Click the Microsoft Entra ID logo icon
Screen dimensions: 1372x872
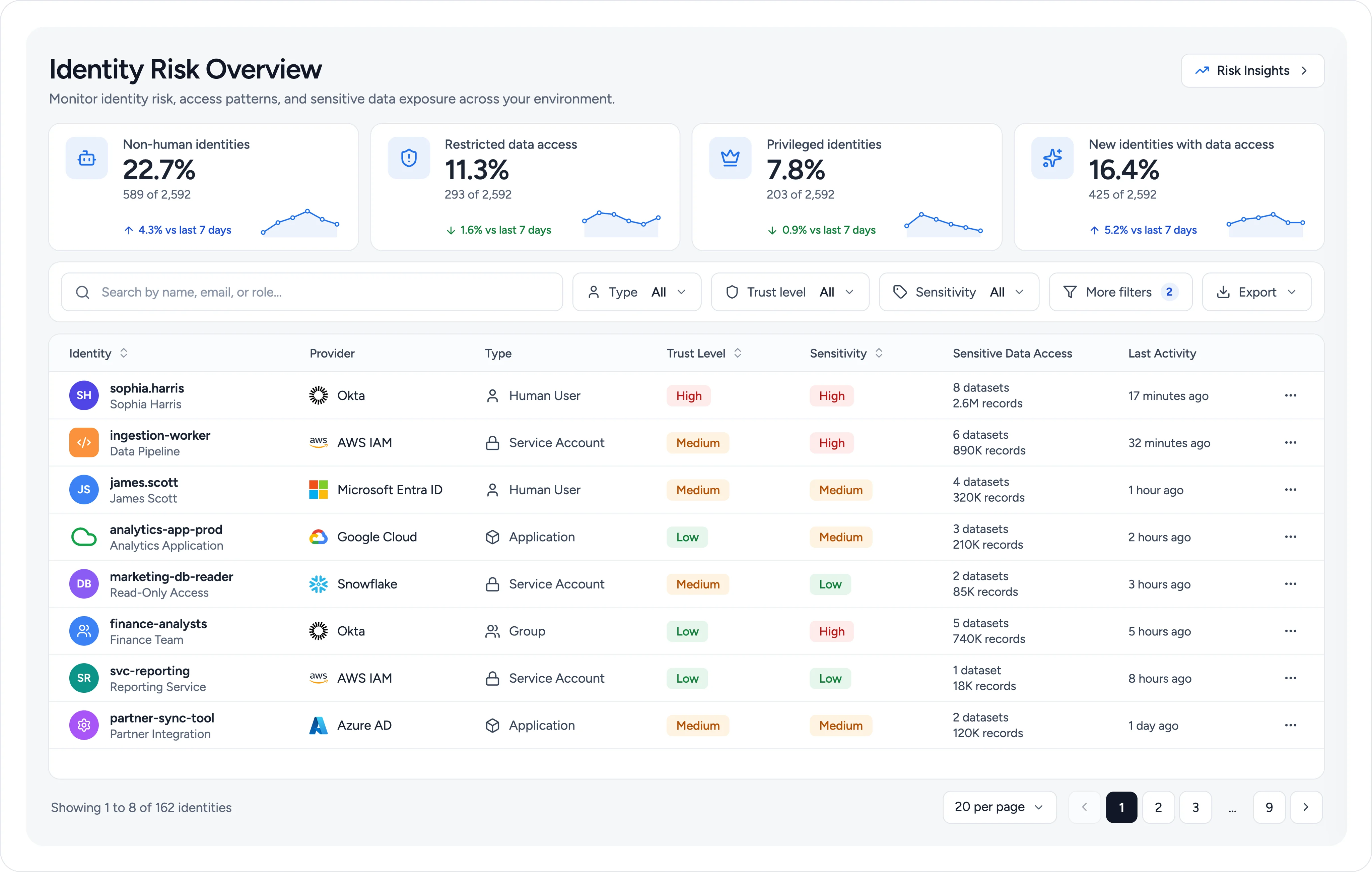[318, 490]
